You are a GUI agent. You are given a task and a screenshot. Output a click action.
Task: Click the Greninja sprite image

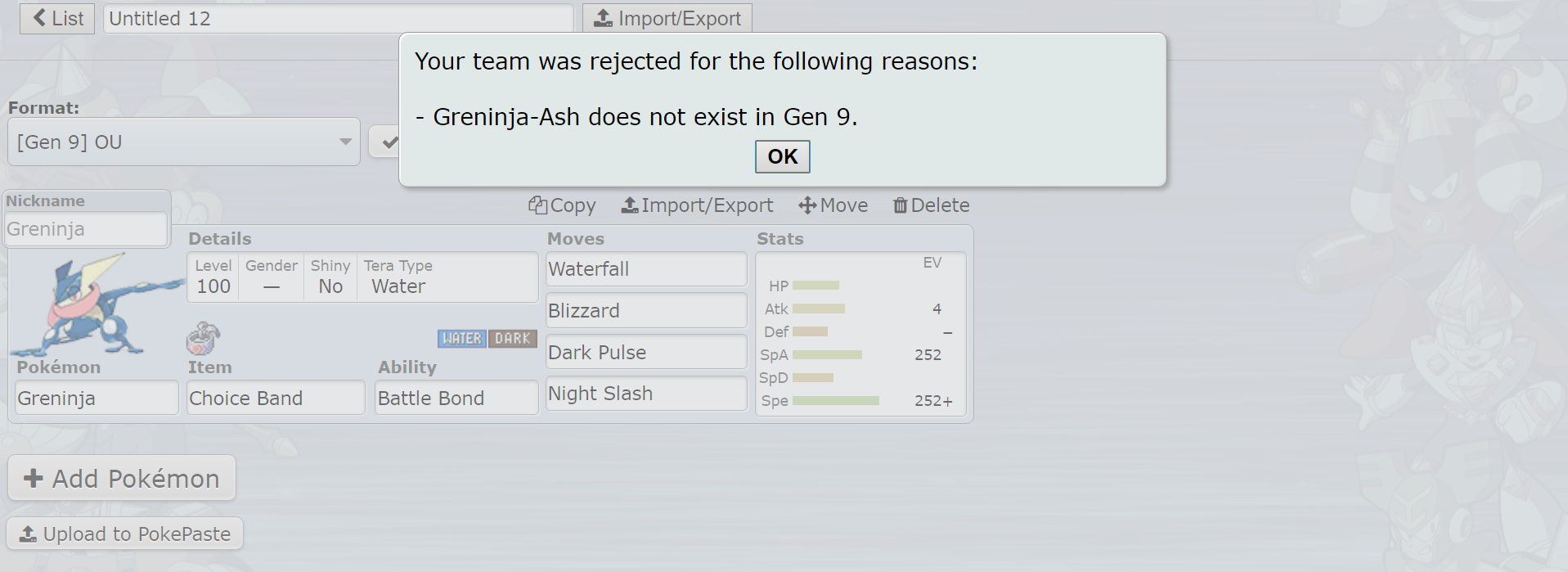(x=97, y=304)
